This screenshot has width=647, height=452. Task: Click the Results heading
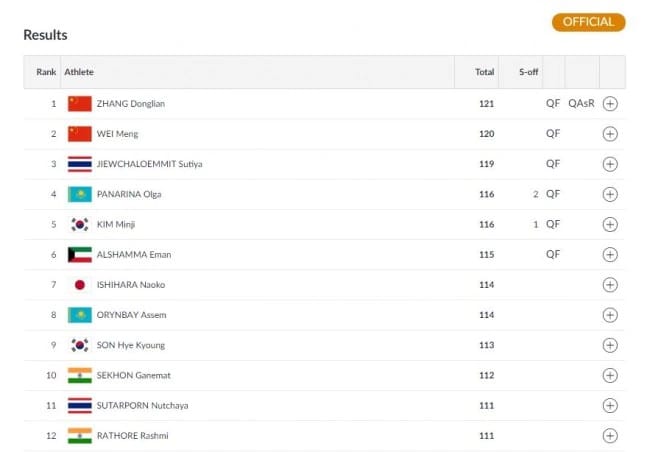45,35
